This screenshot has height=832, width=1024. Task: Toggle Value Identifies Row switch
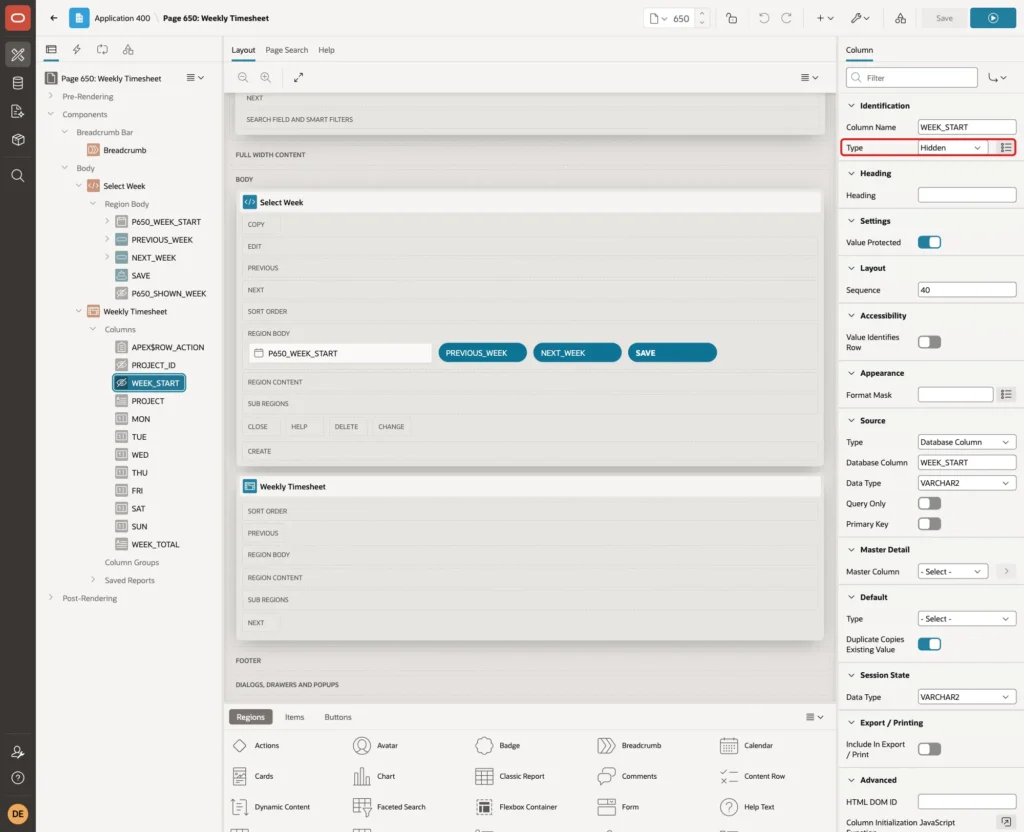click(x=929, y=342)
